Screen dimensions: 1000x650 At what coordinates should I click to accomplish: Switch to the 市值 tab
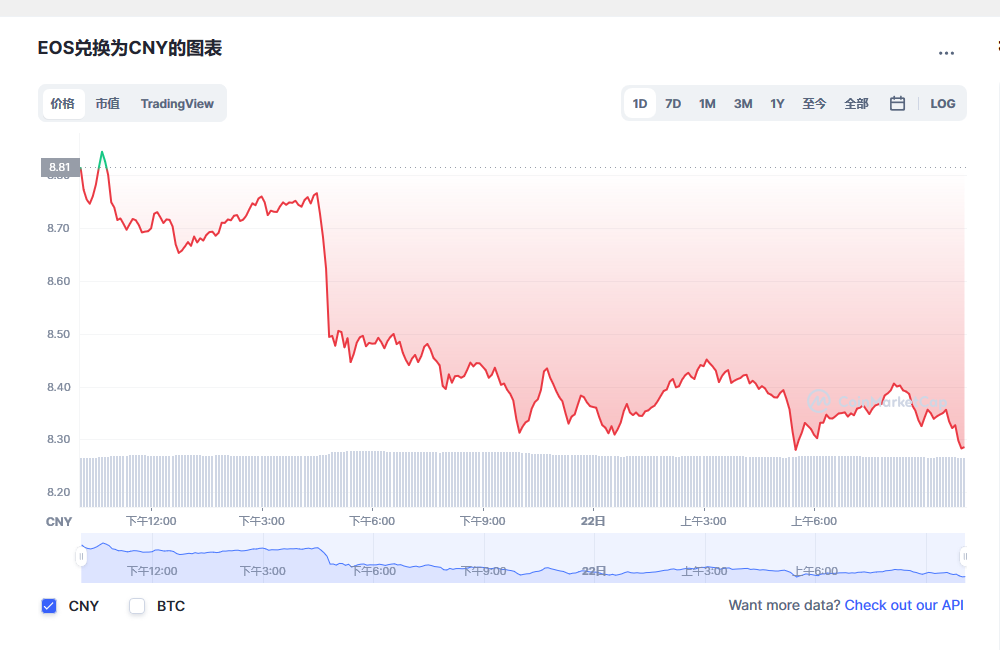107,103
